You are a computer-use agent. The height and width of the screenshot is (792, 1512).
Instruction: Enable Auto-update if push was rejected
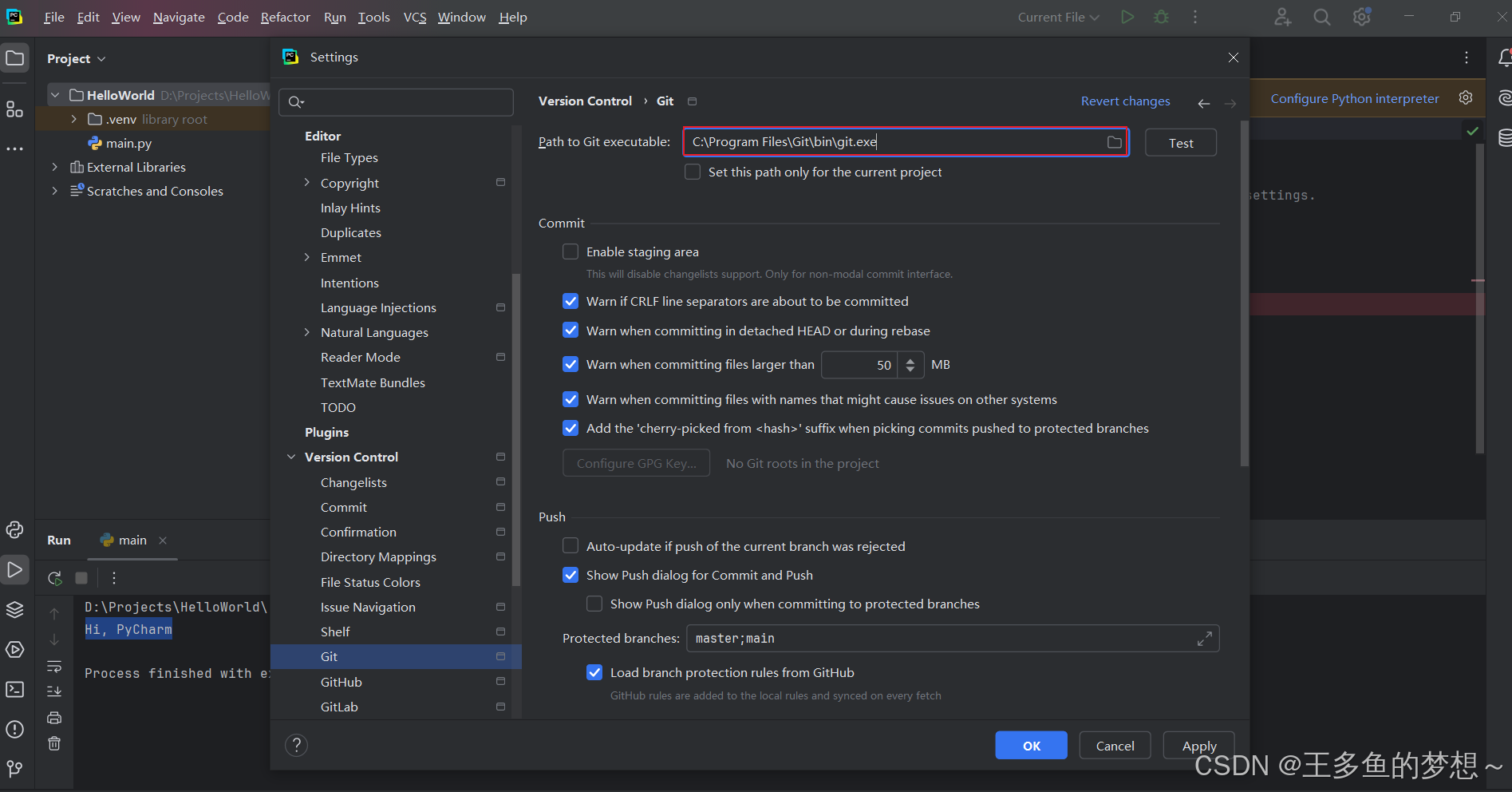click(x=570, y=545)
